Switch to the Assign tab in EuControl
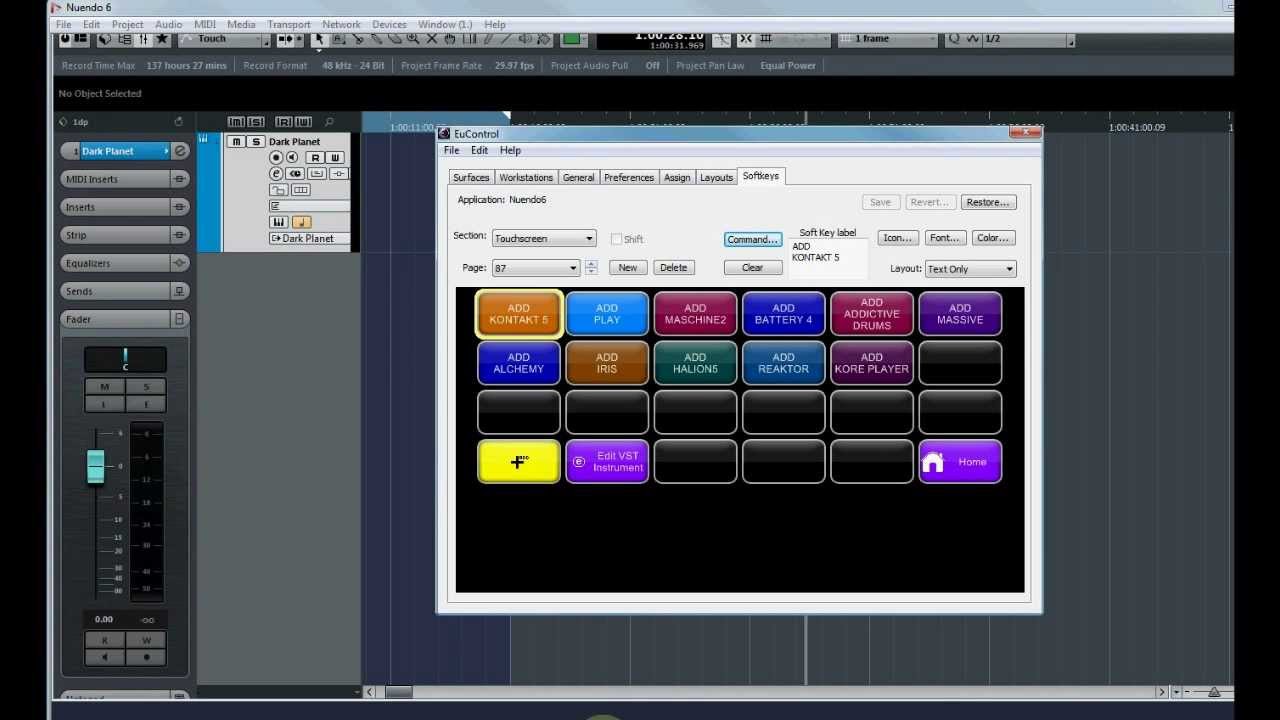This screenshot has width=1280, height=720. point(677,177)
